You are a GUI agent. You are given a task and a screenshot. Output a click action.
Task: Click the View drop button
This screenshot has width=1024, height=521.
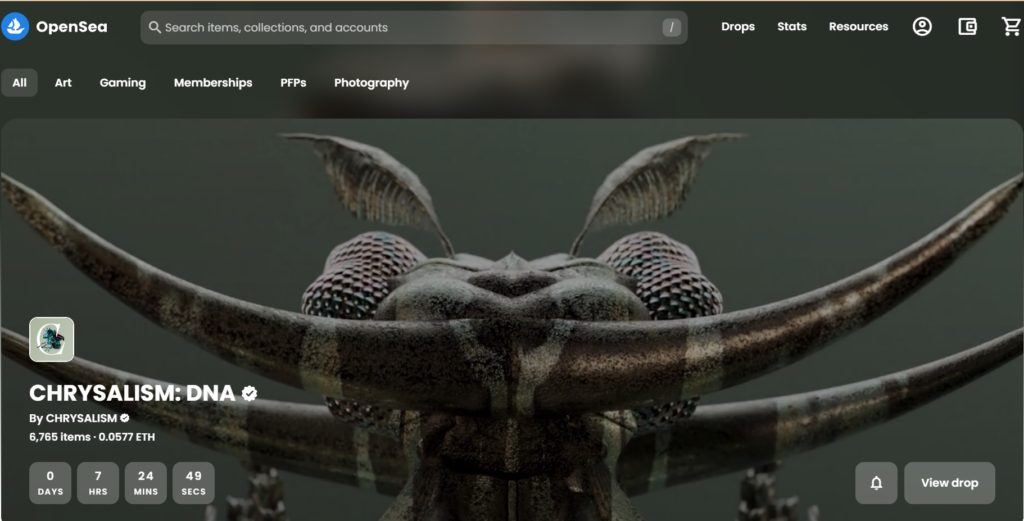point(950,483)
